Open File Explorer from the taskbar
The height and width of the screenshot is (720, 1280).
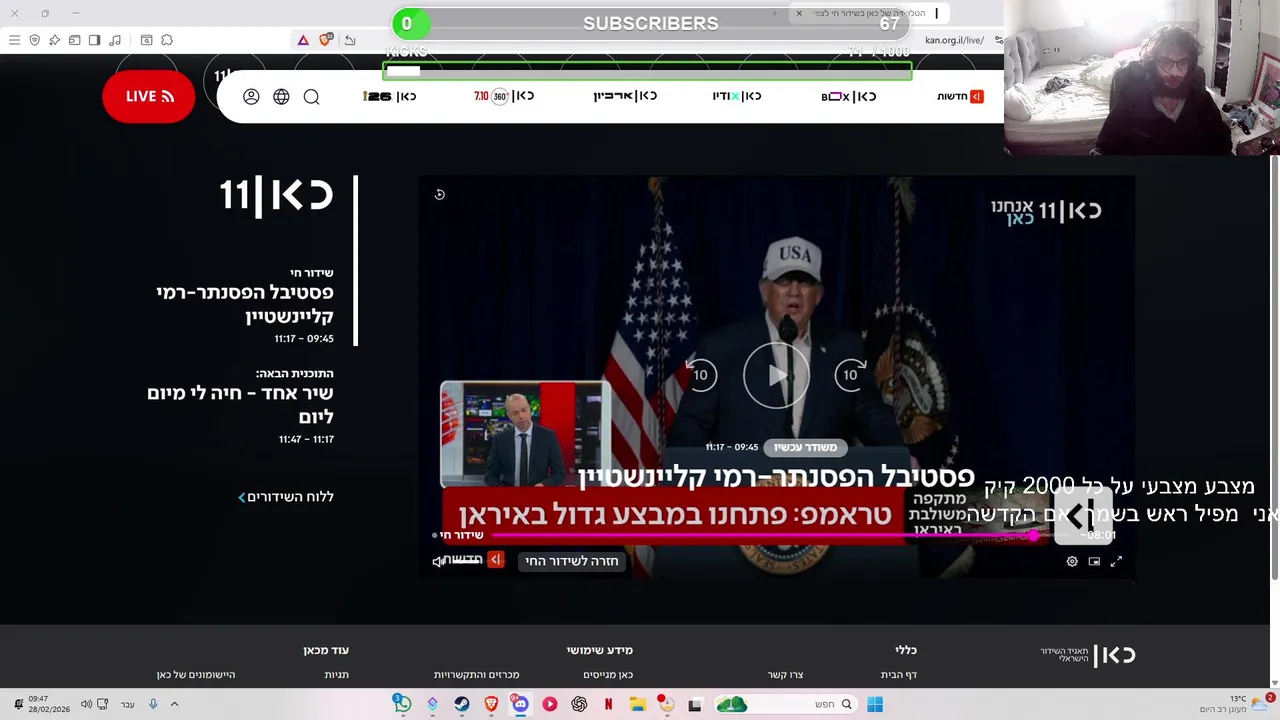[x=637, y=704]
